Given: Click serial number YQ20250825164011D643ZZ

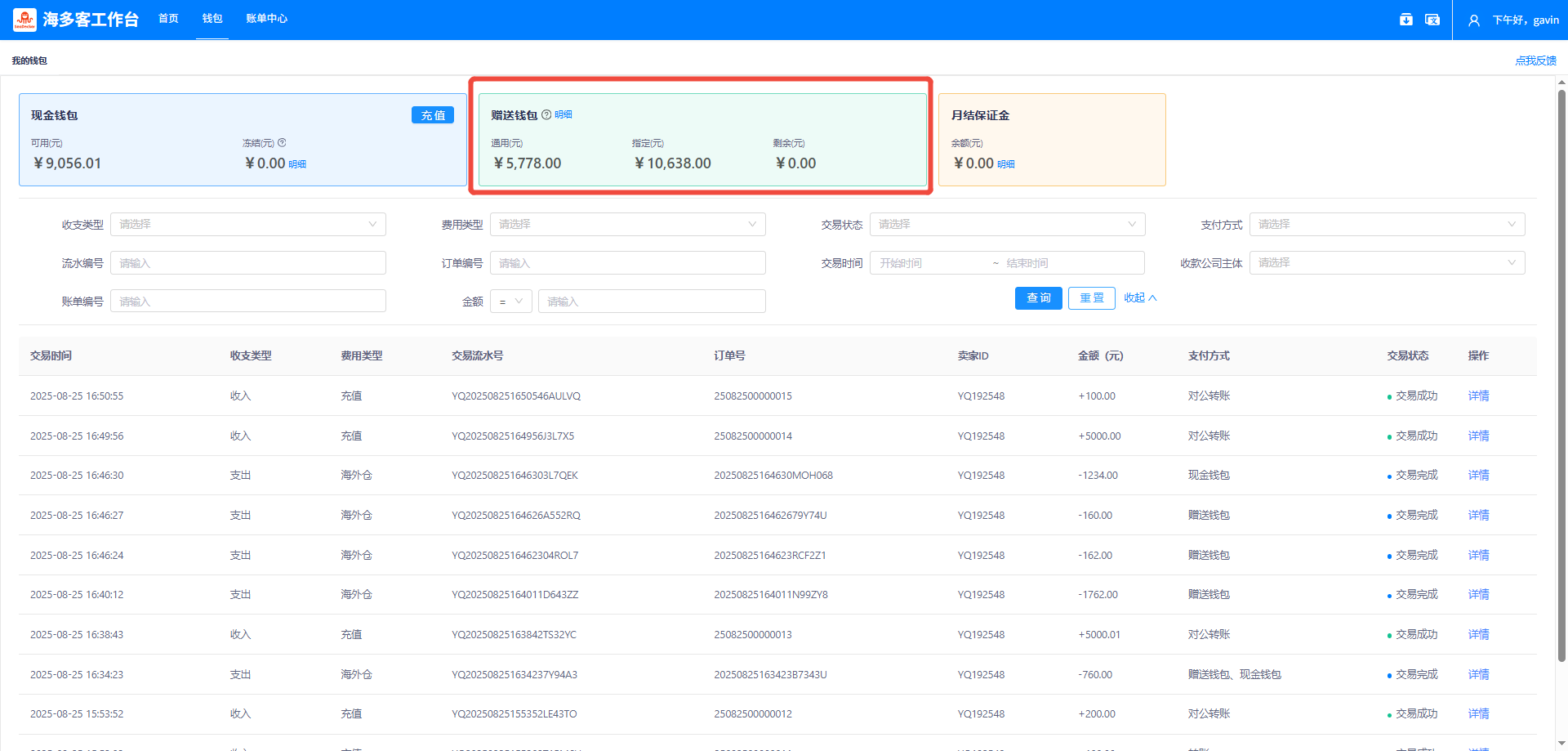Looking at the screenshot, I should point(514,595).
